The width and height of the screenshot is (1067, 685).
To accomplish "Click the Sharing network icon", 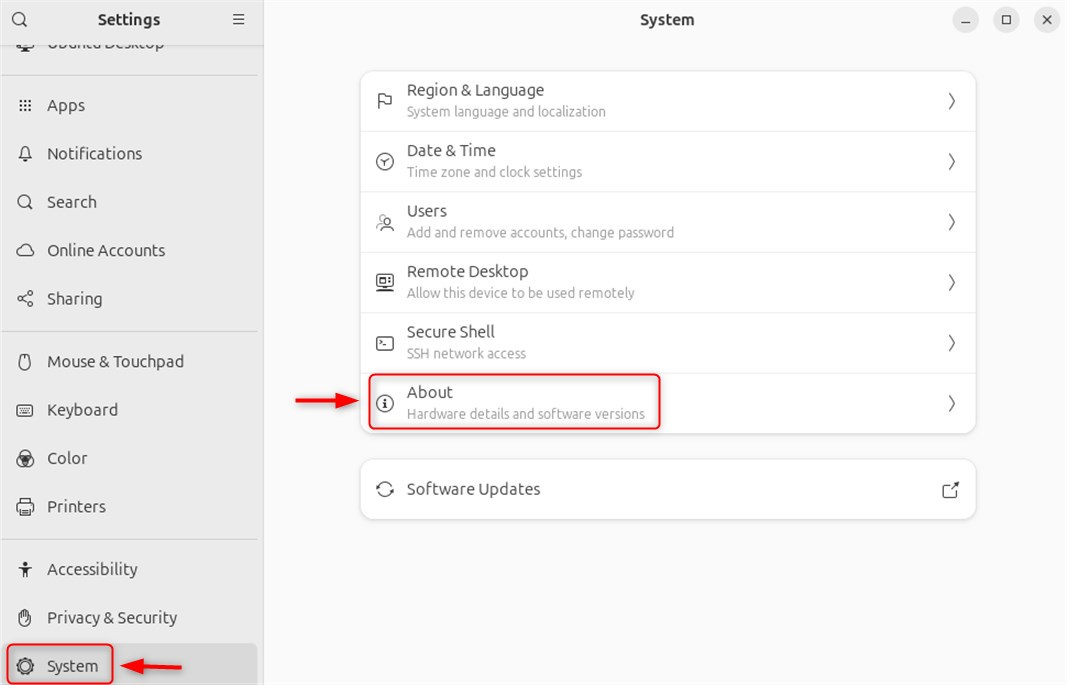I will tap(24, 298).
